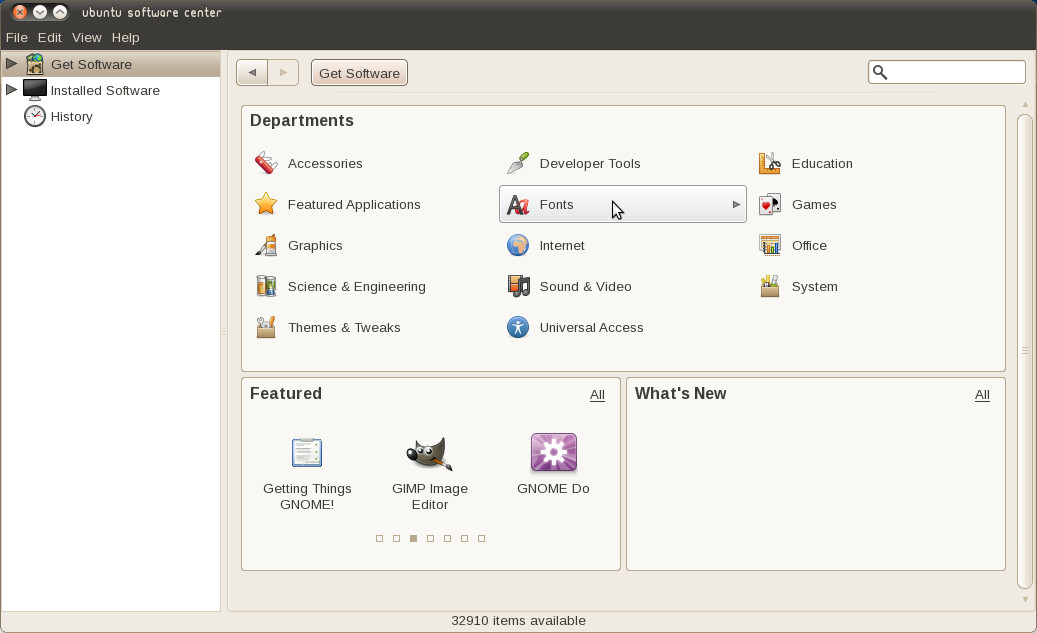This screenshot has height=633, width=1037.
Task: Click the Get Software sidebar icon
Action: click(x=35, y=64)
